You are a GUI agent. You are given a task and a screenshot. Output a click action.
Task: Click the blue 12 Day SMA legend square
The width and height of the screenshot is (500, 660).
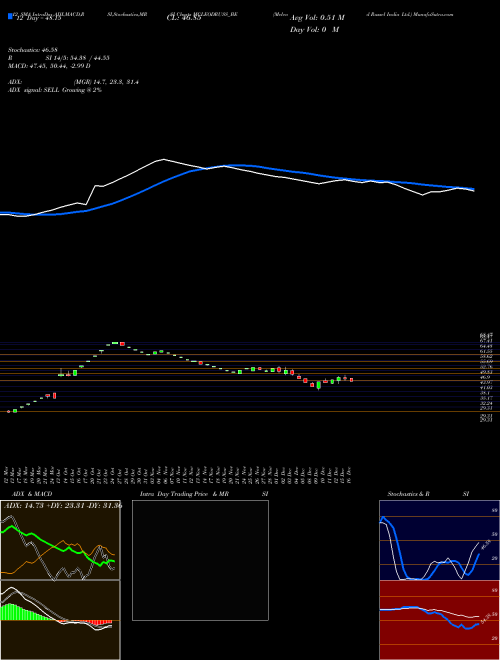[10, 16]
